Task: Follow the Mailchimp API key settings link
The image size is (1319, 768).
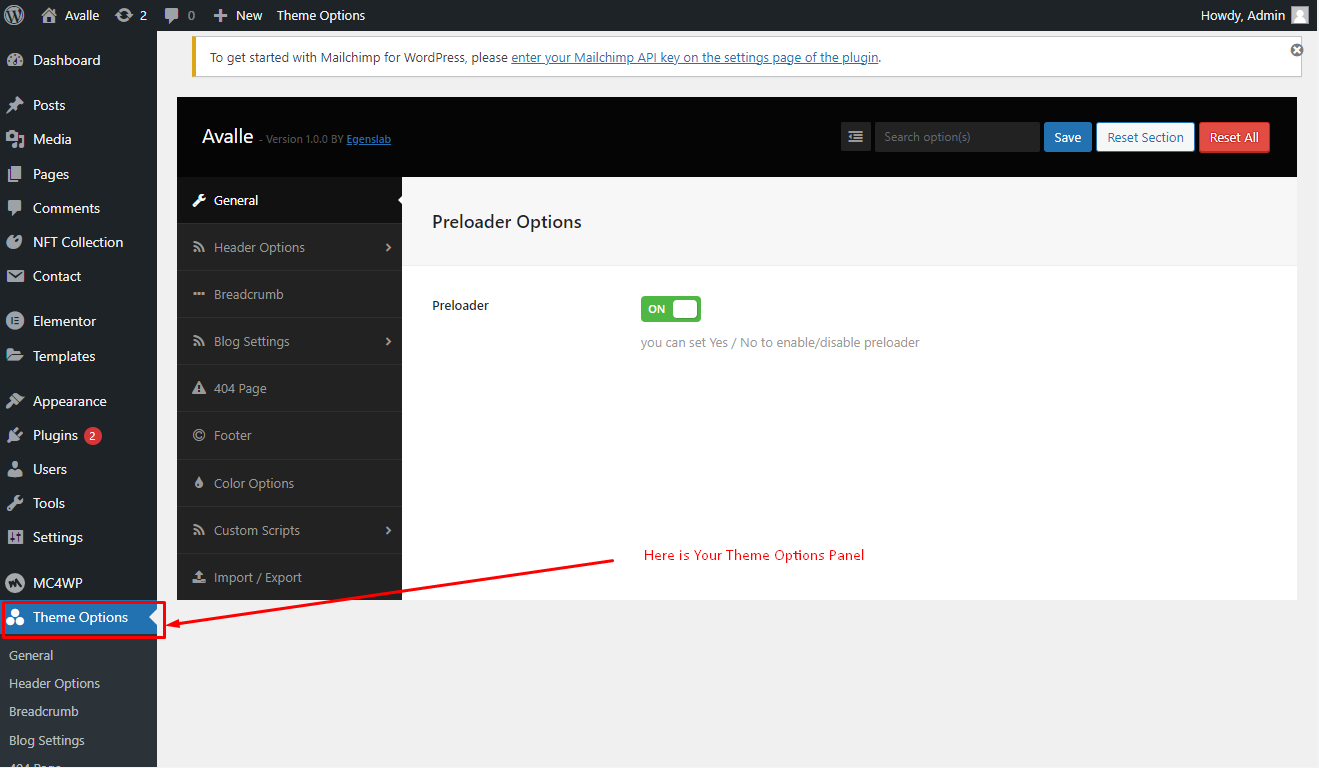Action: point(695,57)
